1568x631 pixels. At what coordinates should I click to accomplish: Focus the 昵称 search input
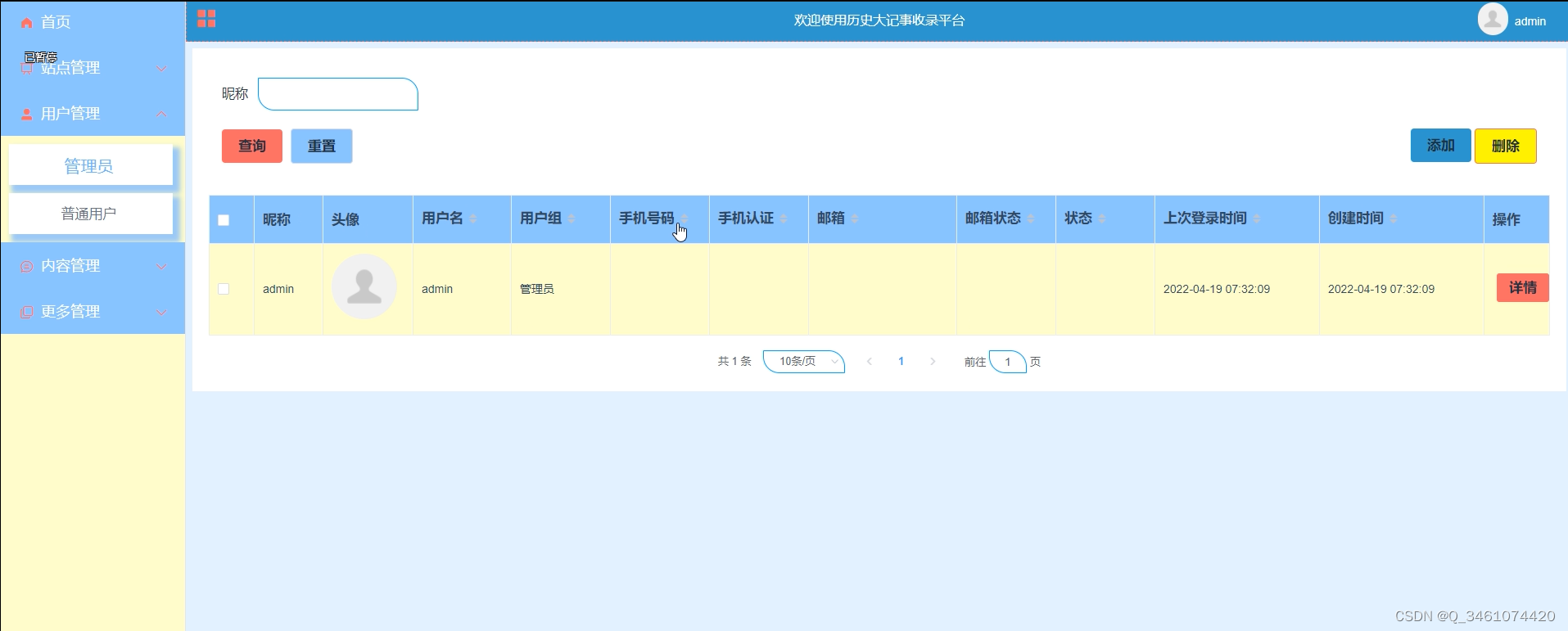[x=338, y=94]
